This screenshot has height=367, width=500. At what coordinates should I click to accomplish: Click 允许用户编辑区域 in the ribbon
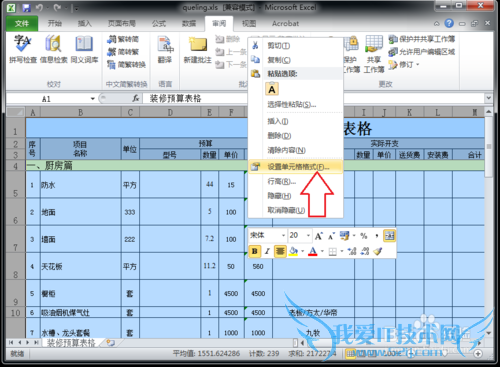(x=422, y=52)
